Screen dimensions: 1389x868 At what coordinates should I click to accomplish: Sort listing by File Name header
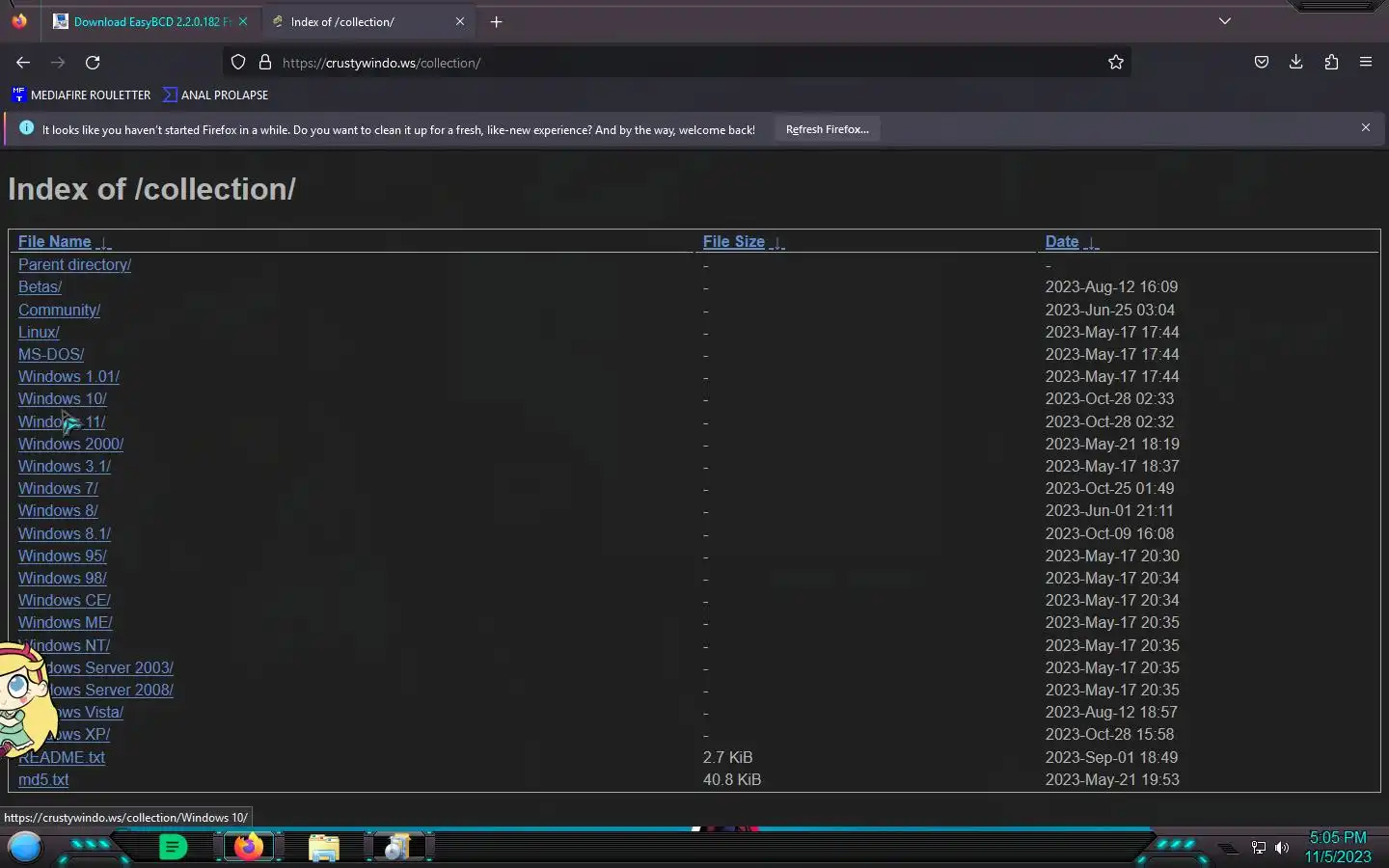[x=54, y=241]
